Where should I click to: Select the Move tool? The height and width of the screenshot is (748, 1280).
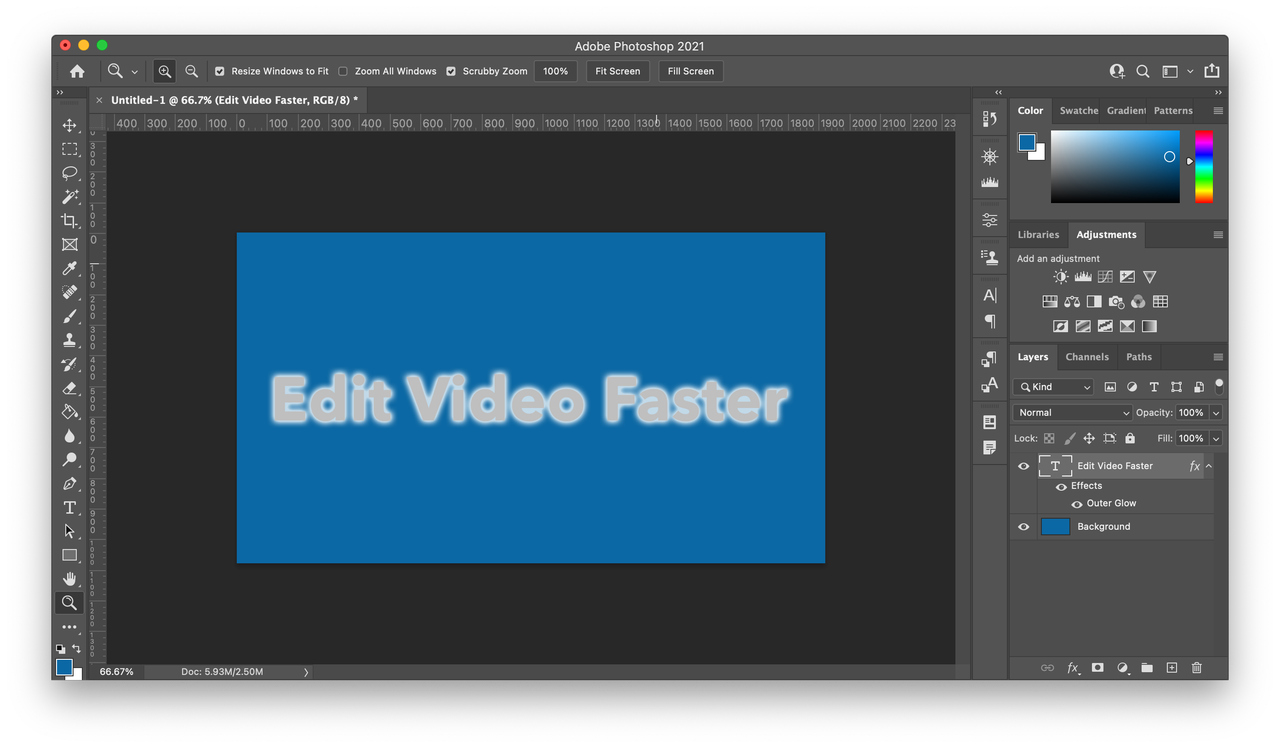70,125
